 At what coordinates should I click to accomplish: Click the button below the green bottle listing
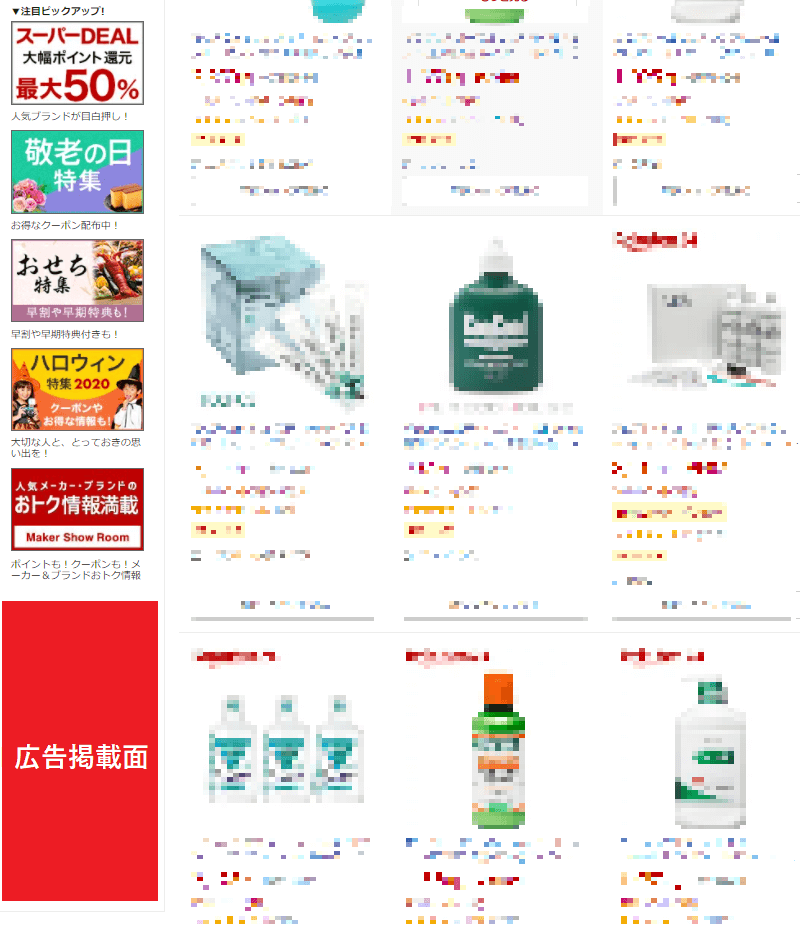click(495, 607)
